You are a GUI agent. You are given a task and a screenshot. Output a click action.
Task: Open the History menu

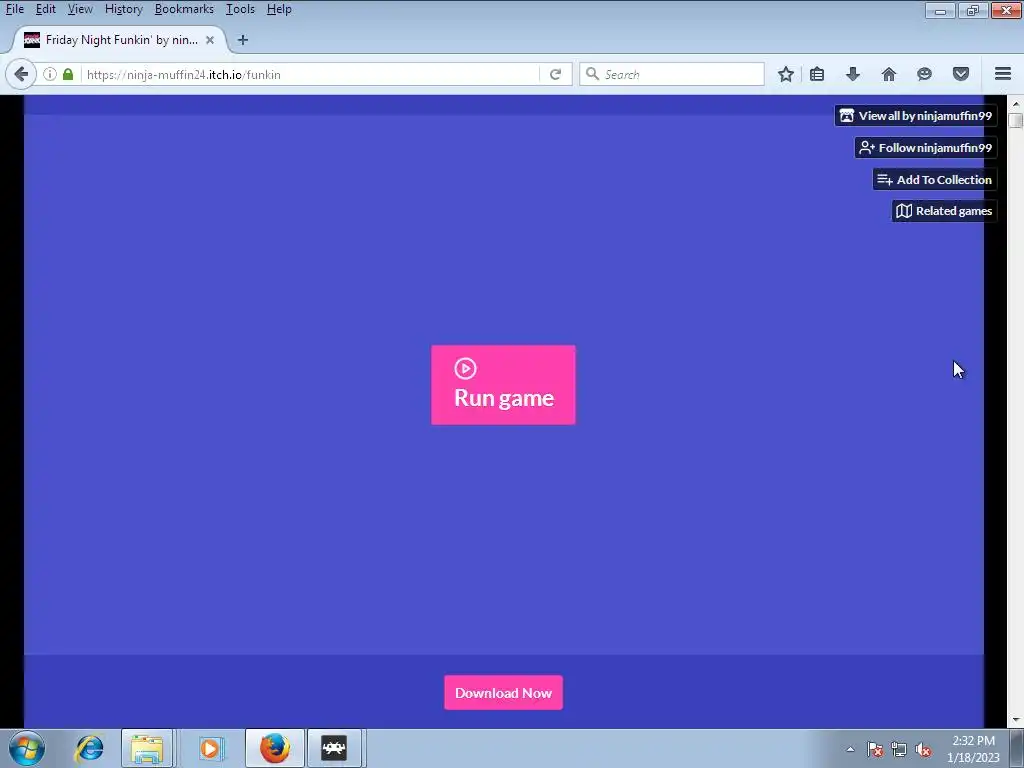(123, 9)
